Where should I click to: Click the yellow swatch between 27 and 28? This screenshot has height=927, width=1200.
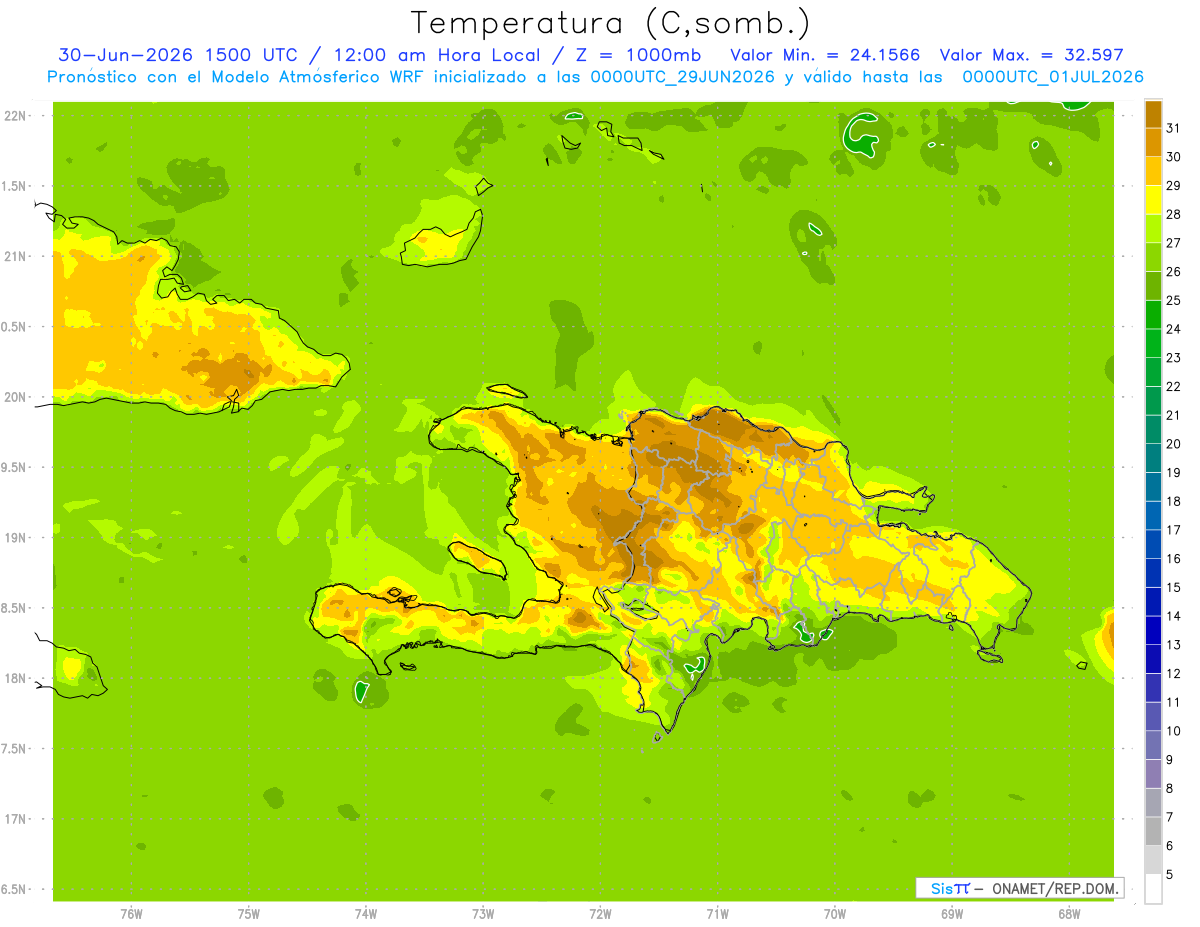pyautogui.click(x=1153, y=228)
